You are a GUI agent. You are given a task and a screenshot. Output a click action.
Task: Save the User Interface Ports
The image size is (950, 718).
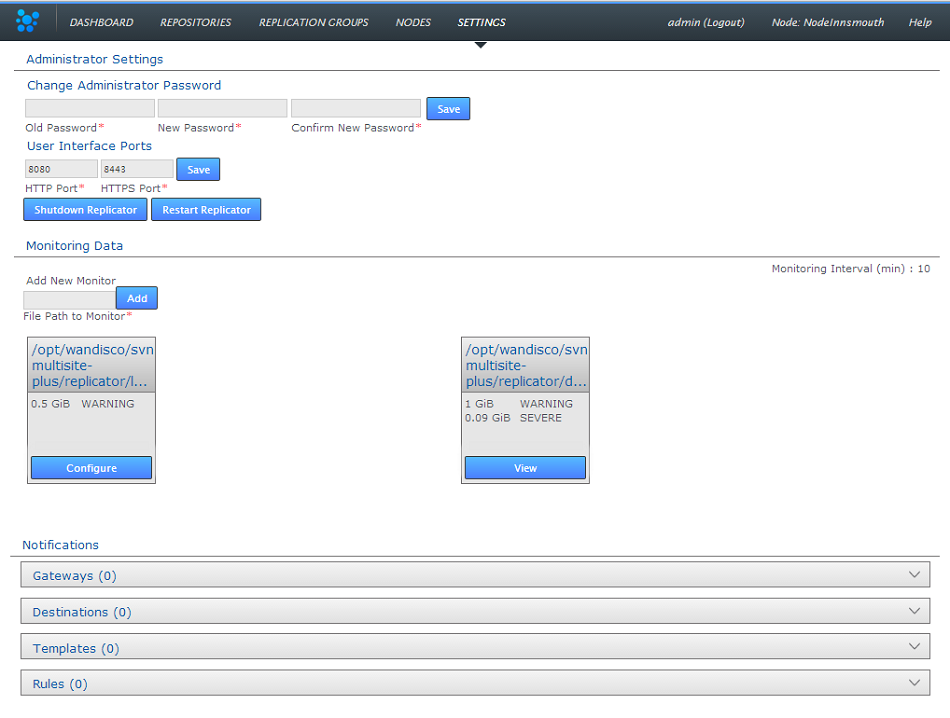[198, 170]
